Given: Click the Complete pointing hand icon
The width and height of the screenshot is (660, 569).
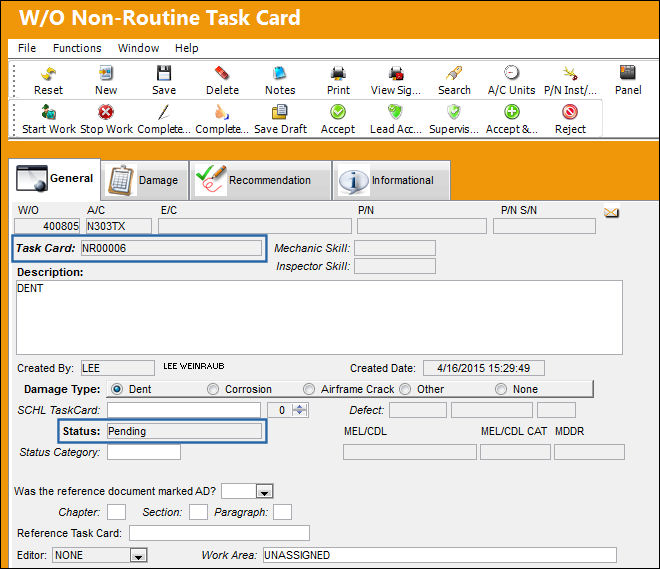Looking at the screenshot, I should tap(222, 112).
